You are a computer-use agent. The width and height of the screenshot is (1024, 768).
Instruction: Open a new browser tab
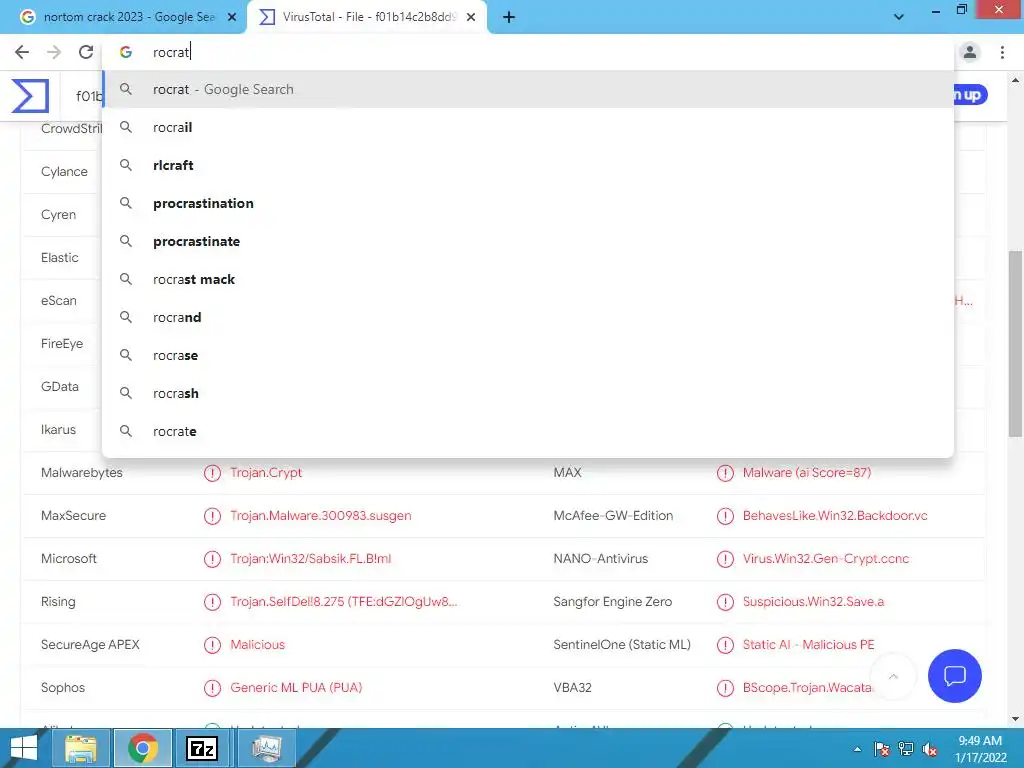[x=509, y=18]
